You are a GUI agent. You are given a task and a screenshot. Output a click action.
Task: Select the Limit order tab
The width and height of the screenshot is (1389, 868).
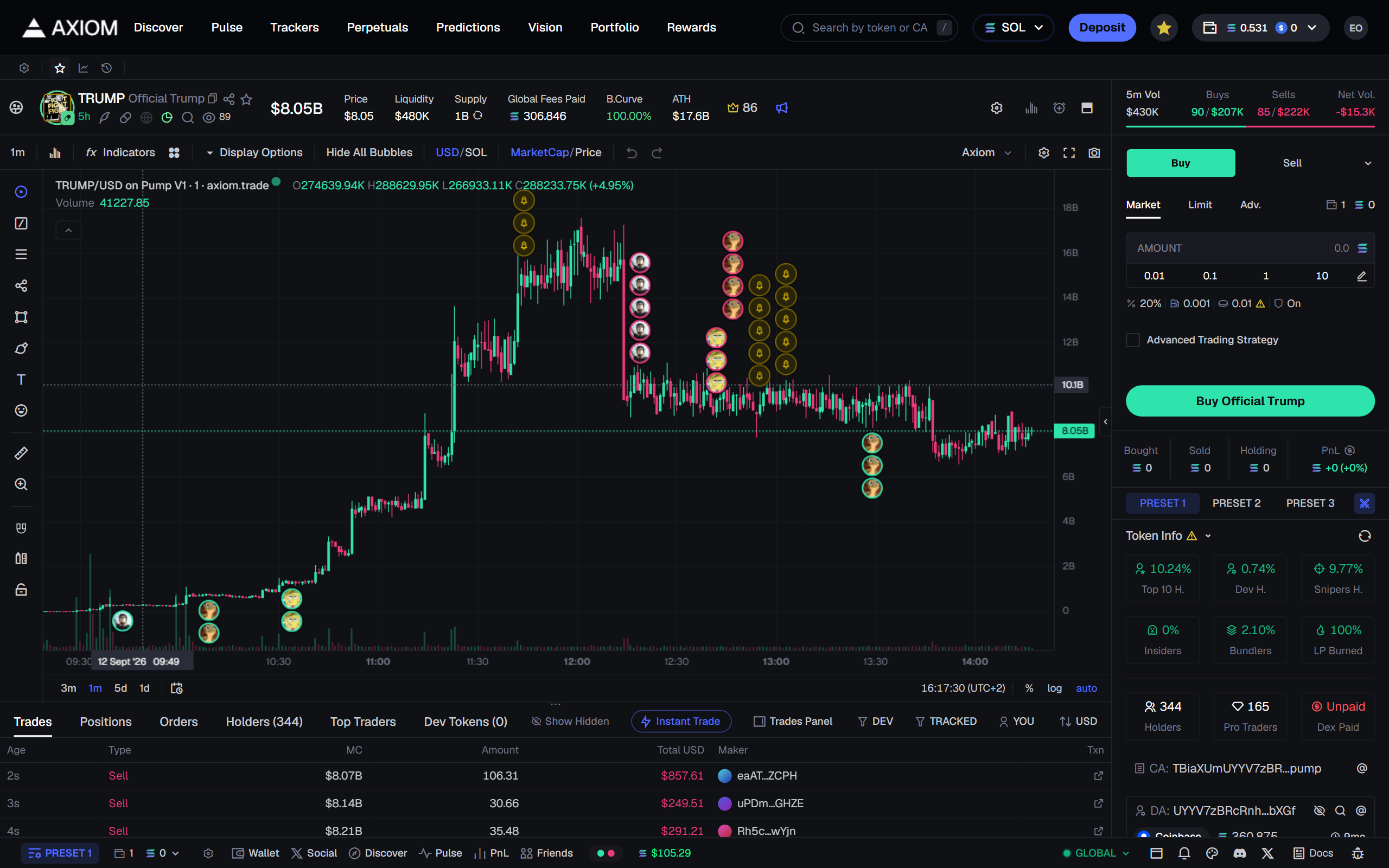1200,205
